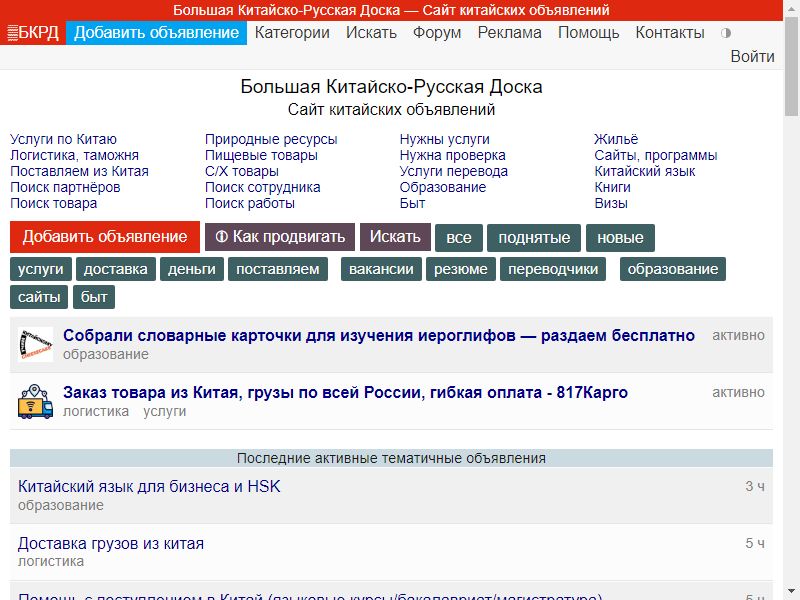Click образование tag under HSK listing

(x=61, y=505)
